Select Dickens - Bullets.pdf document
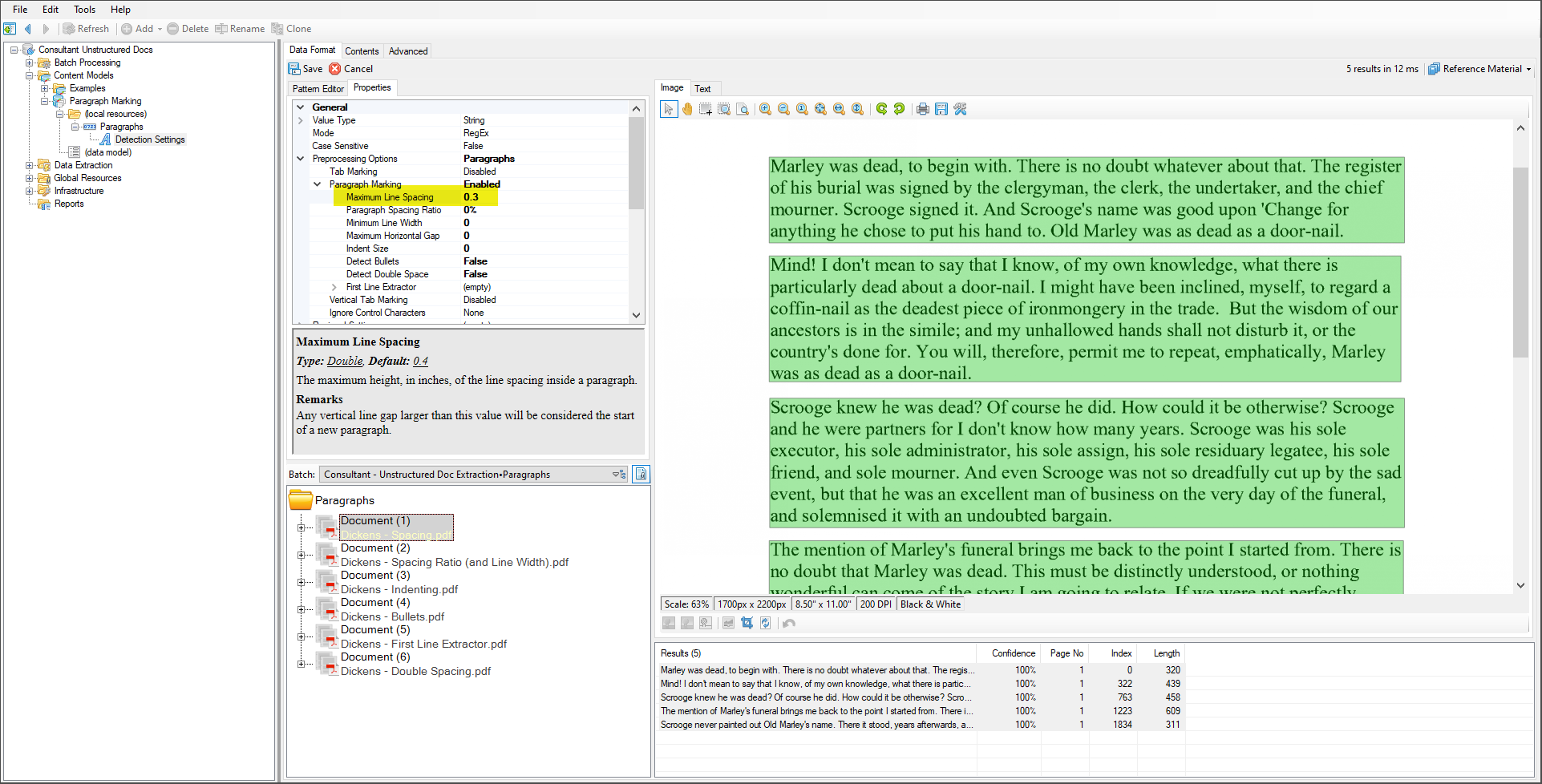1542x784 pixels. (x=392, y=616)
